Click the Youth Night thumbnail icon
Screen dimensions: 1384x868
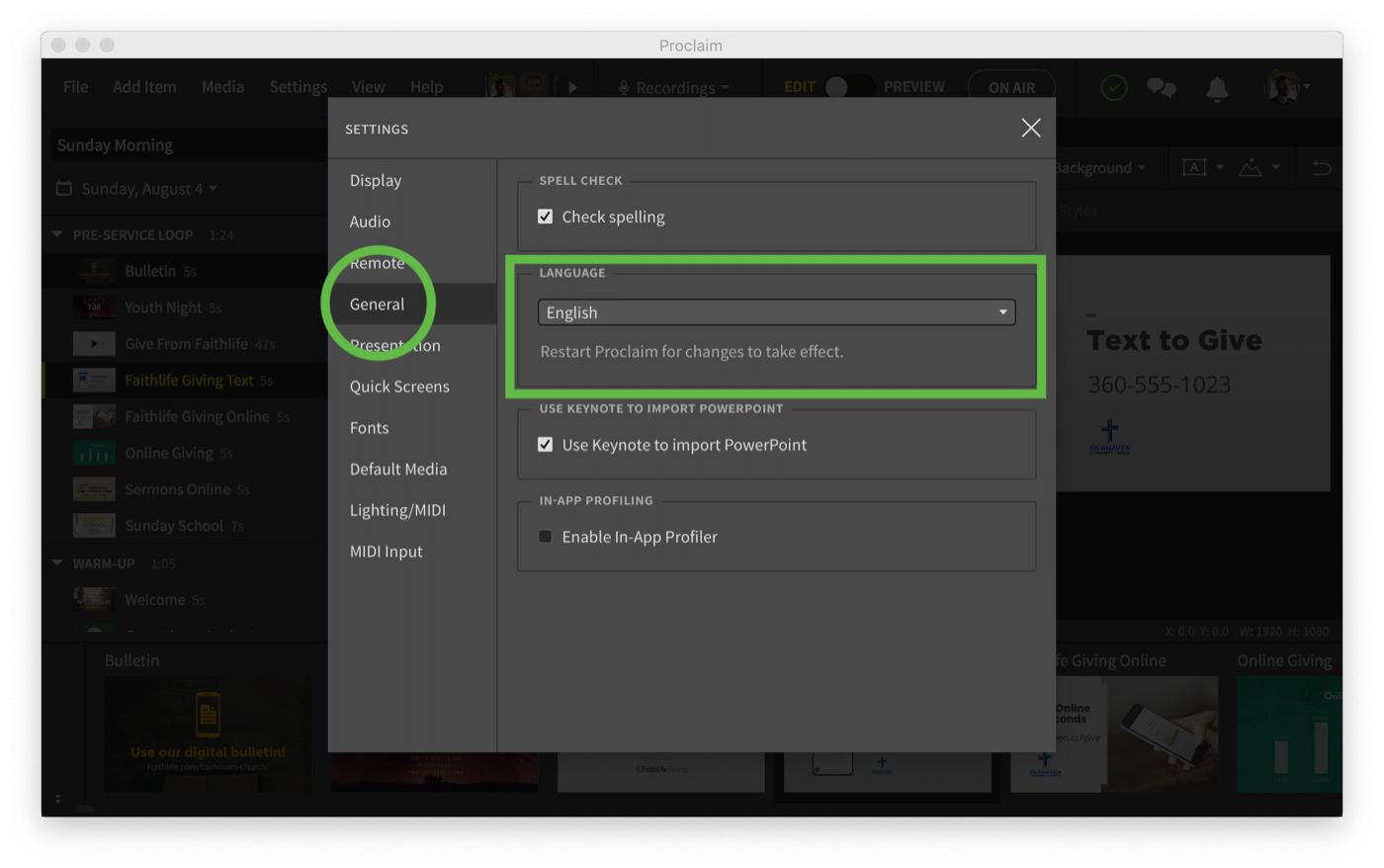click(94, 307)
